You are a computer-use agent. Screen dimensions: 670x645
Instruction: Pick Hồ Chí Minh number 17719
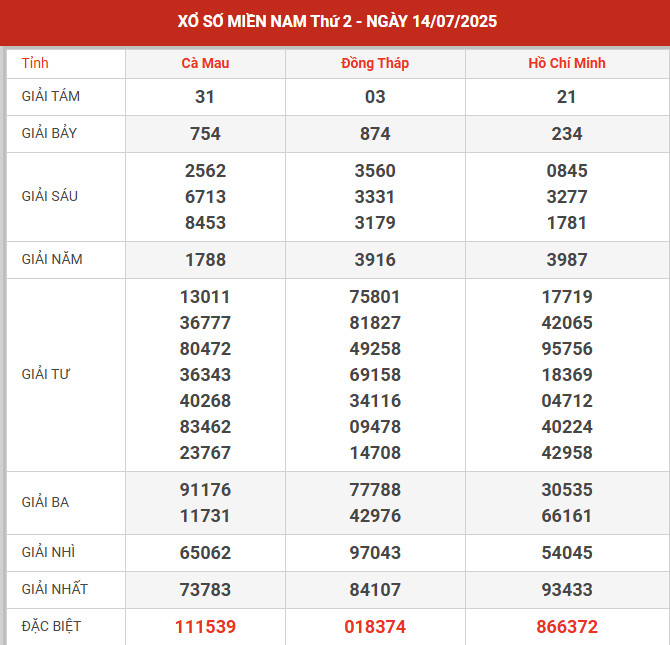coord(567,297)
